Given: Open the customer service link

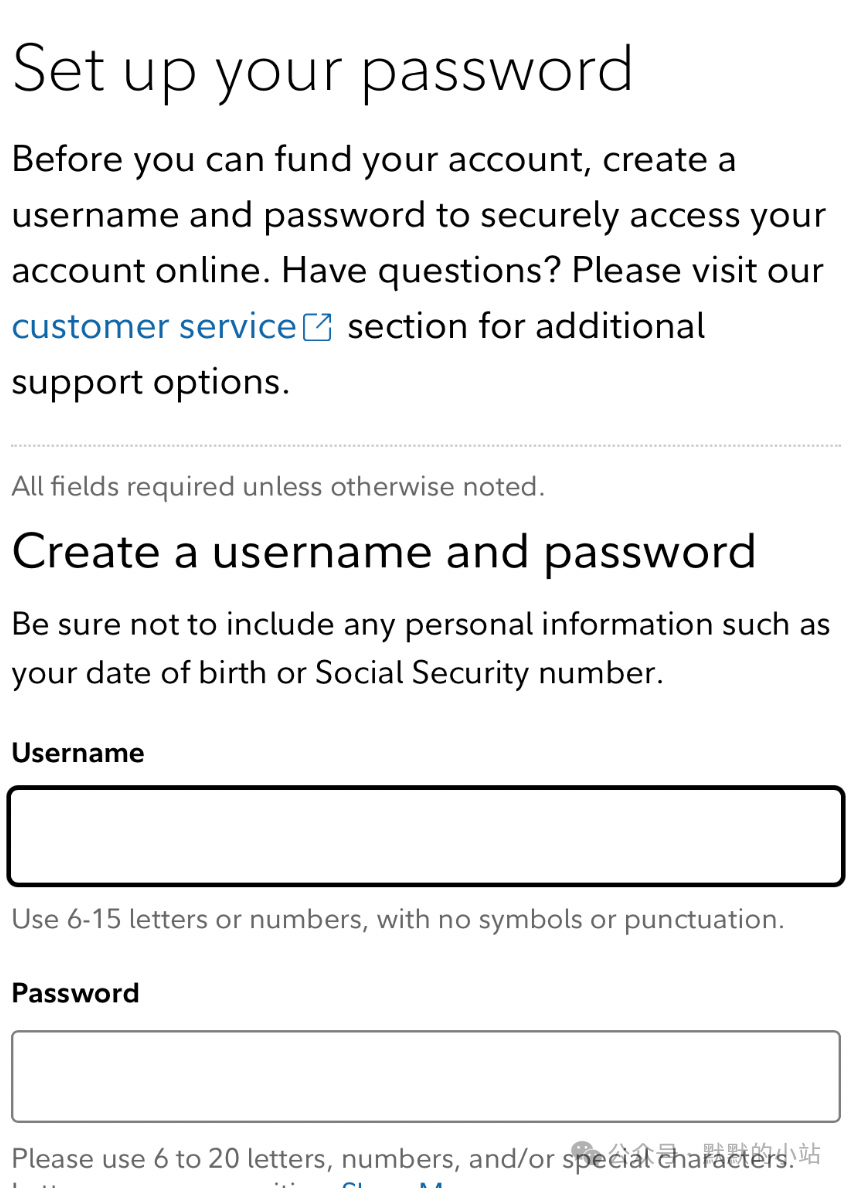Looking at the screenshot, I should click(x=154, y=327).
